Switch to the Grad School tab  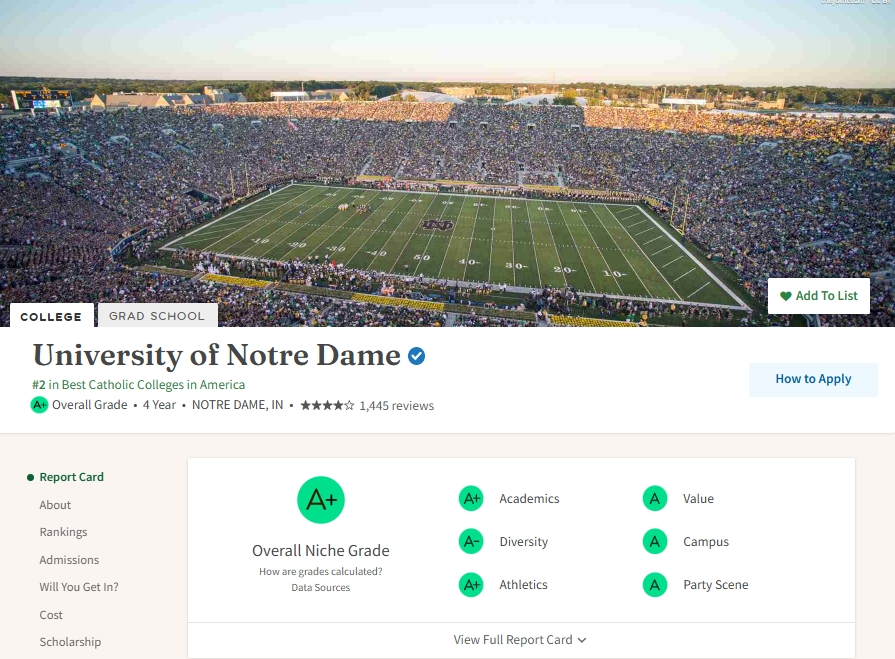pyautogui.click(x=158, y=316)
